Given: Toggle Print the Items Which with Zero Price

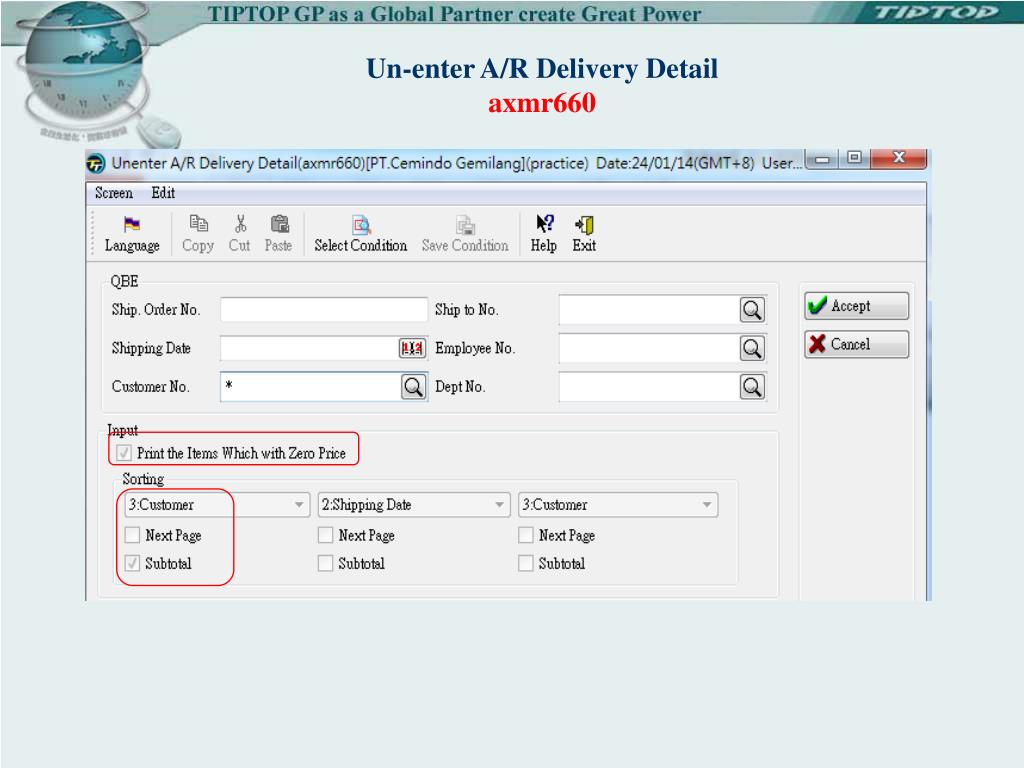Looking at the screenshot, I should (x=124, y=453).
